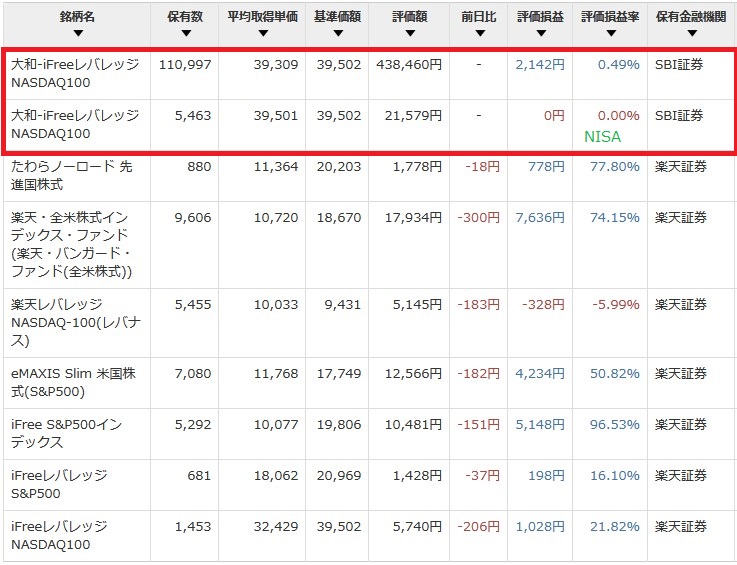Click the 5,148円 profit cell
Image resolution: width=737 pixels, height=565 pixels.
tap(540, 424)
